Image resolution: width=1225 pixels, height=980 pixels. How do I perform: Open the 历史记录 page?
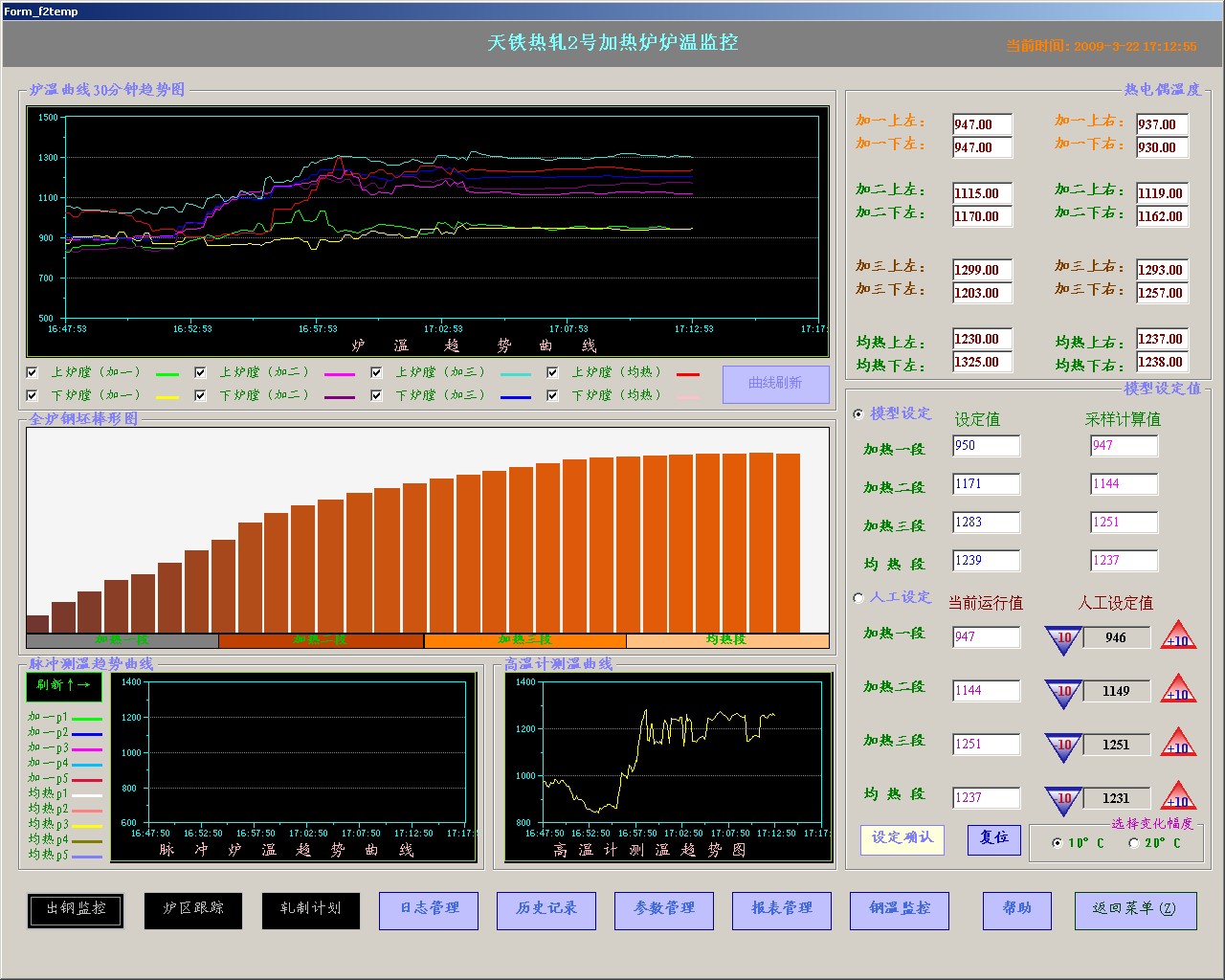[x=546, y=910]
